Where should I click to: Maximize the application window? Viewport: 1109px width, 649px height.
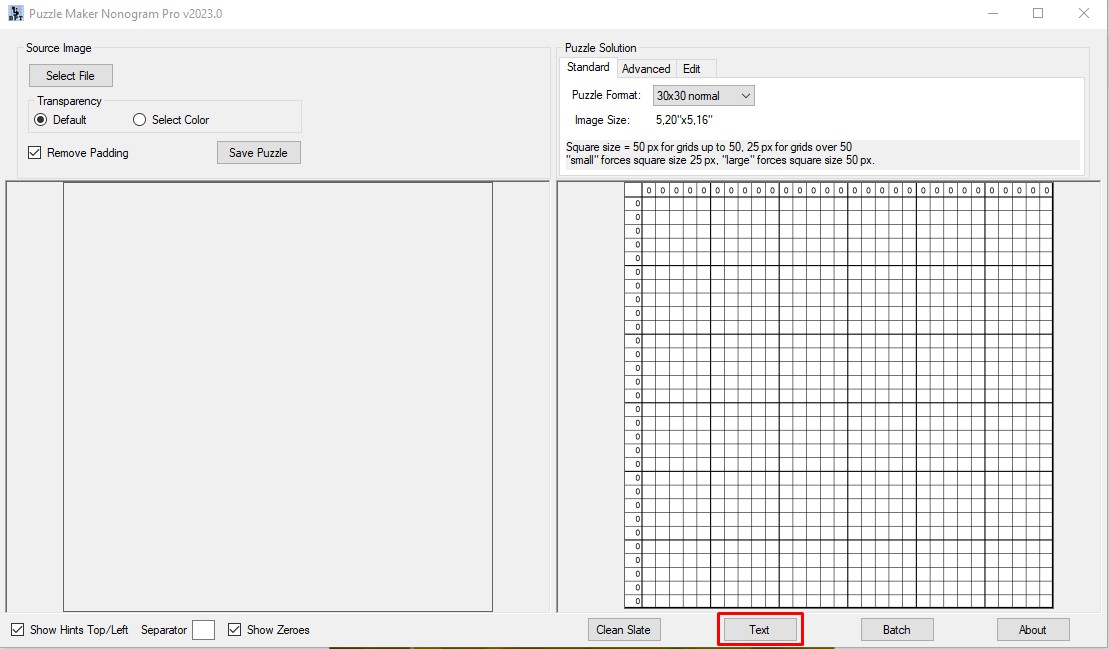click(1038, 14)
